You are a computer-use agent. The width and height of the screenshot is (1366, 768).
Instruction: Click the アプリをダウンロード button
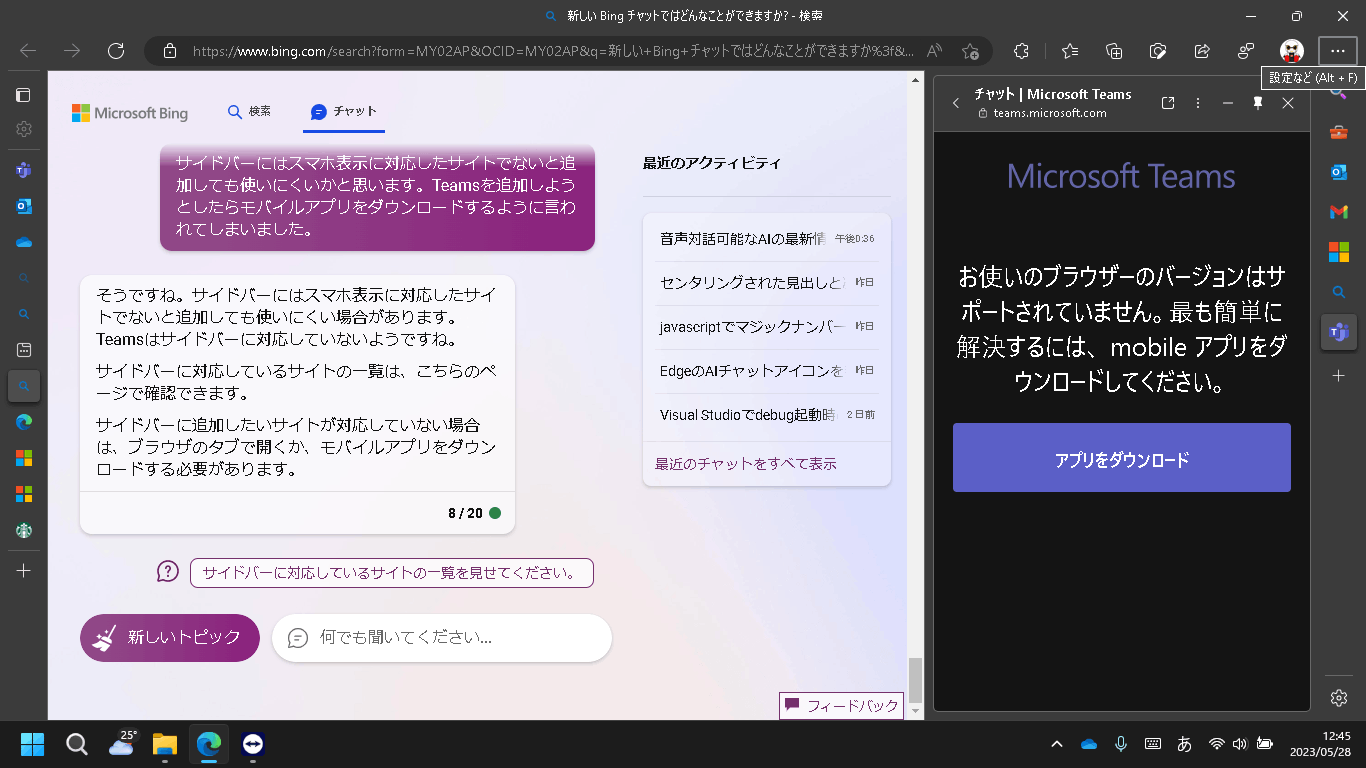[x=1121, y=458]
